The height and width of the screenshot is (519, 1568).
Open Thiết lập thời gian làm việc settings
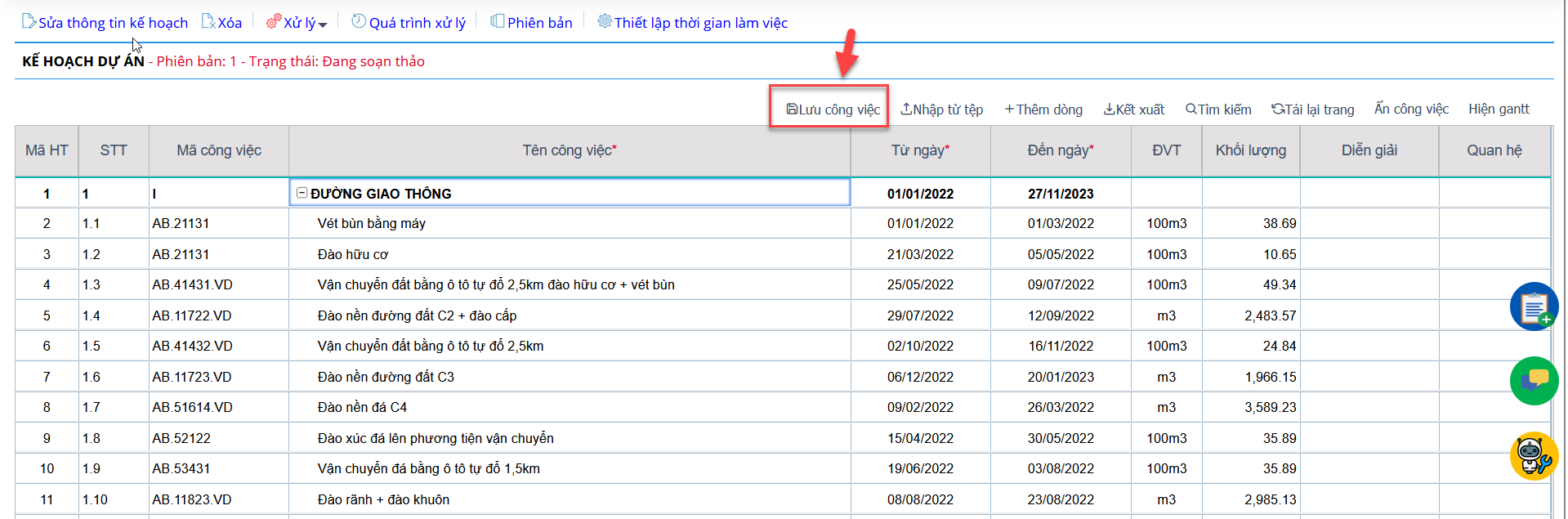pyautogui.click(x=692, y=23)
